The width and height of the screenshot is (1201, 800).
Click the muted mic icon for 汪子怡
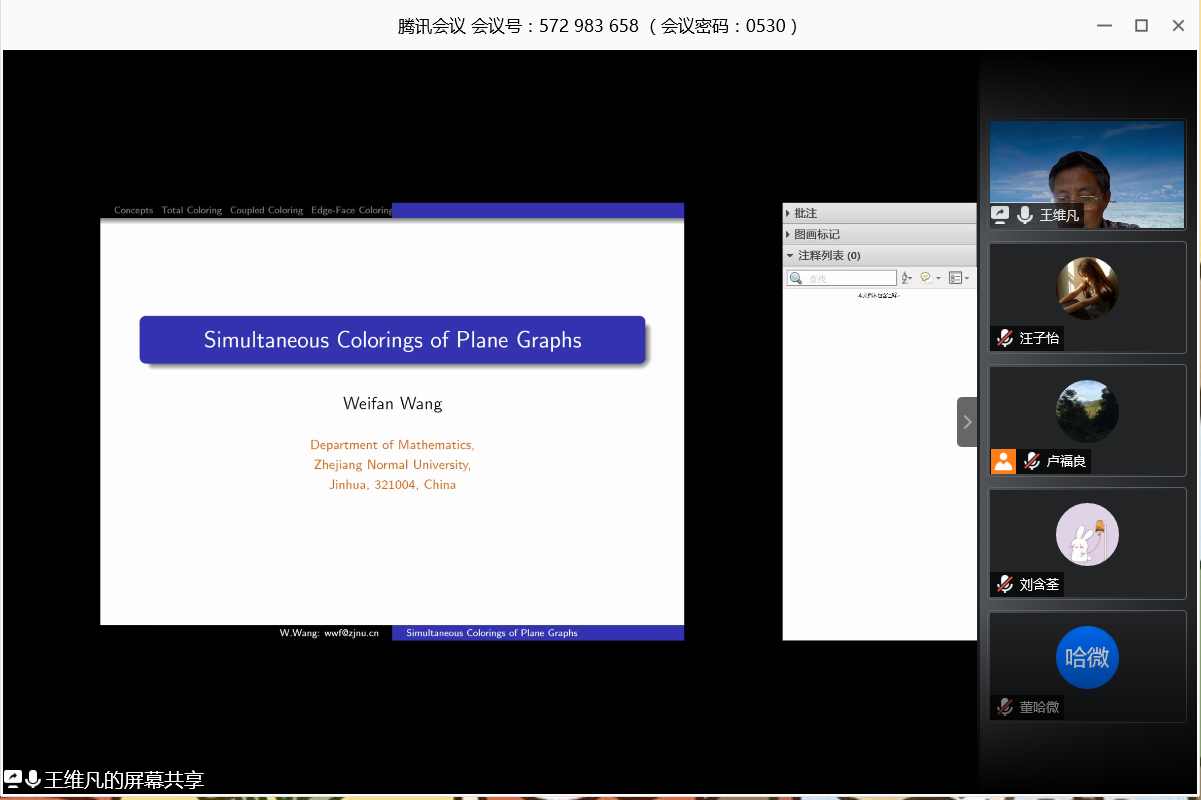(1004, 338)
